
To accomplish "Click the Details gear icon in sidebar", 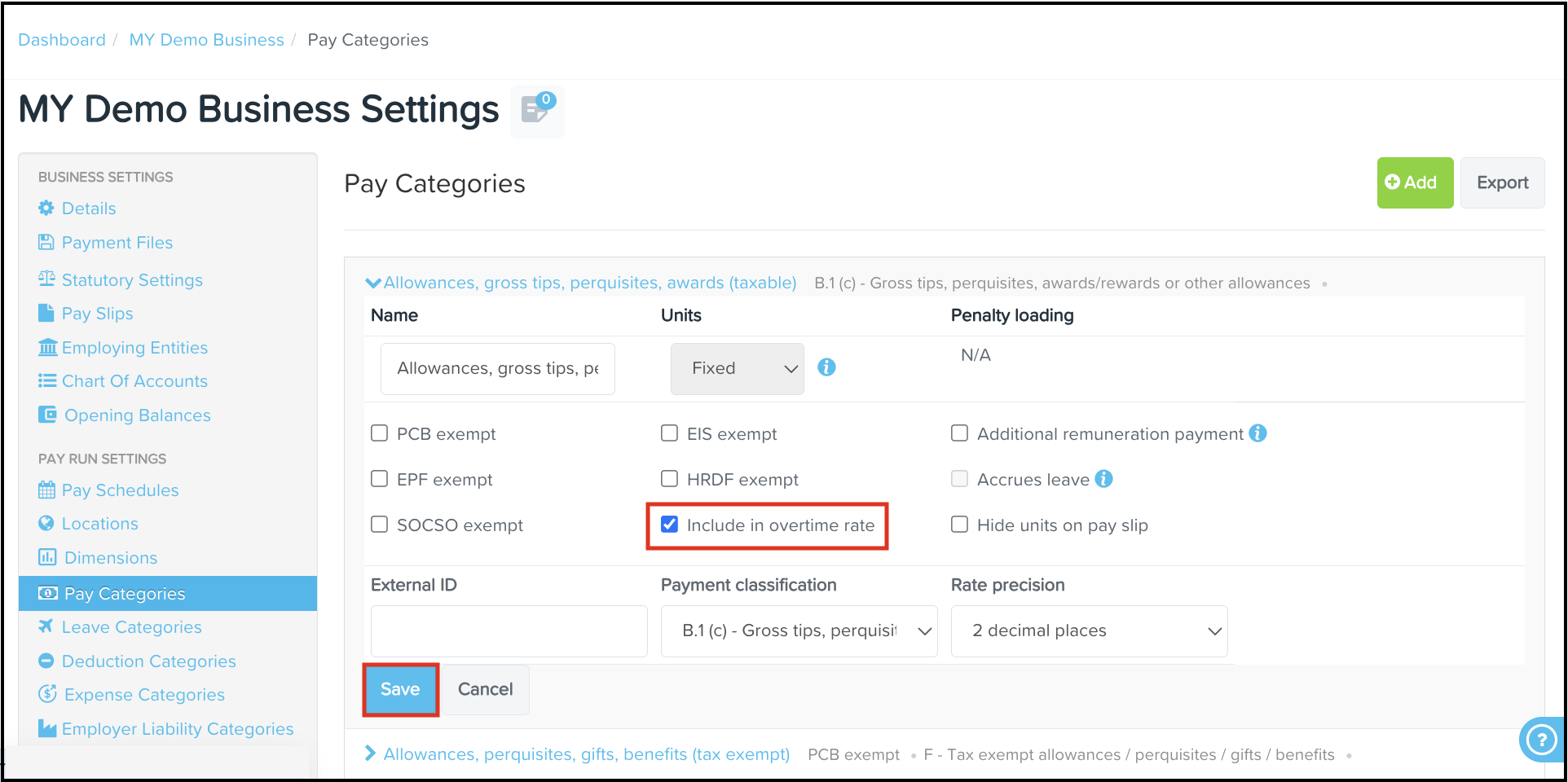I will tap(46, 209).
